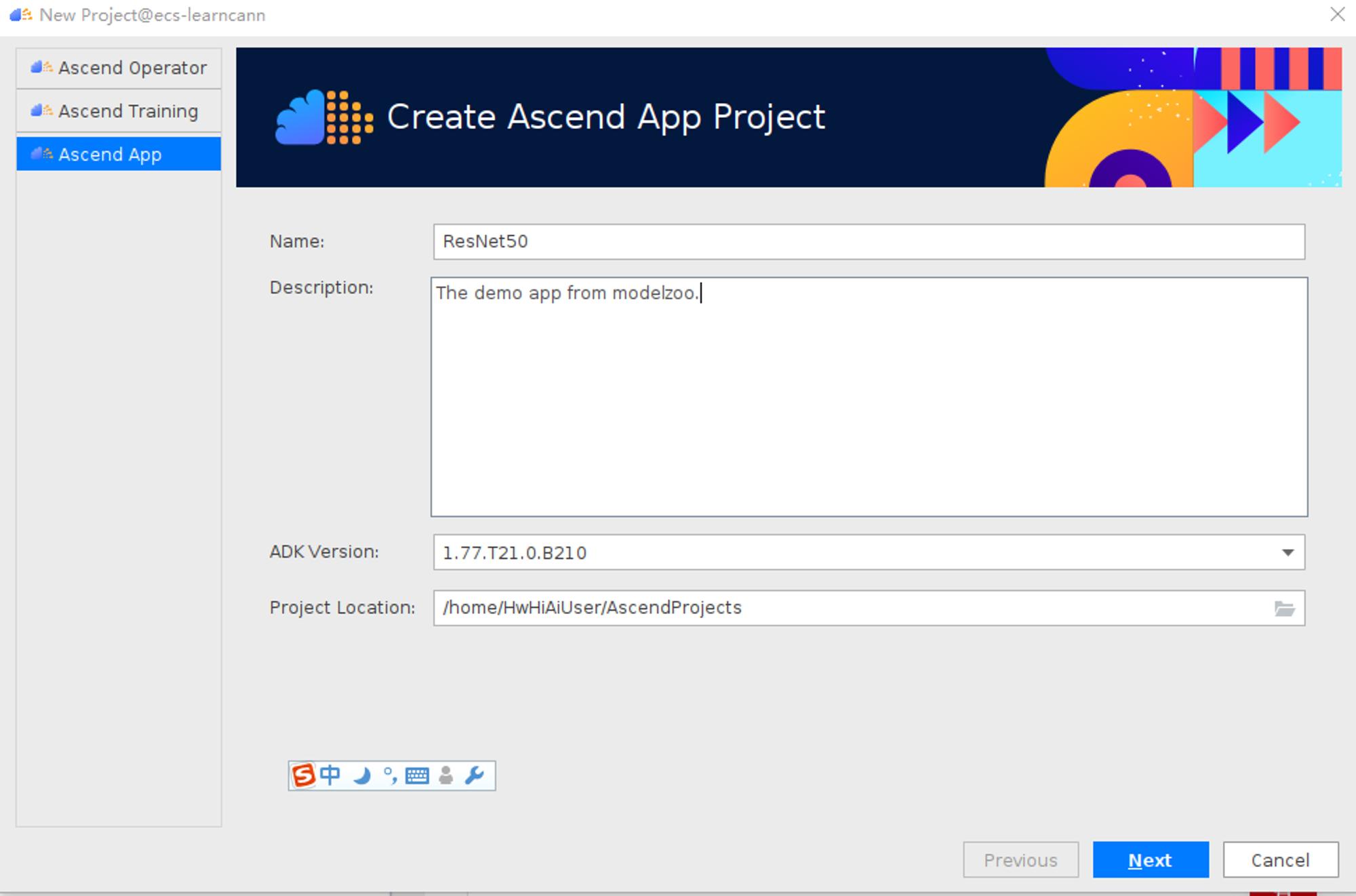This screenshot has height=896, width=1356.
Task: Click the Next button
Action: point(1151,860)
